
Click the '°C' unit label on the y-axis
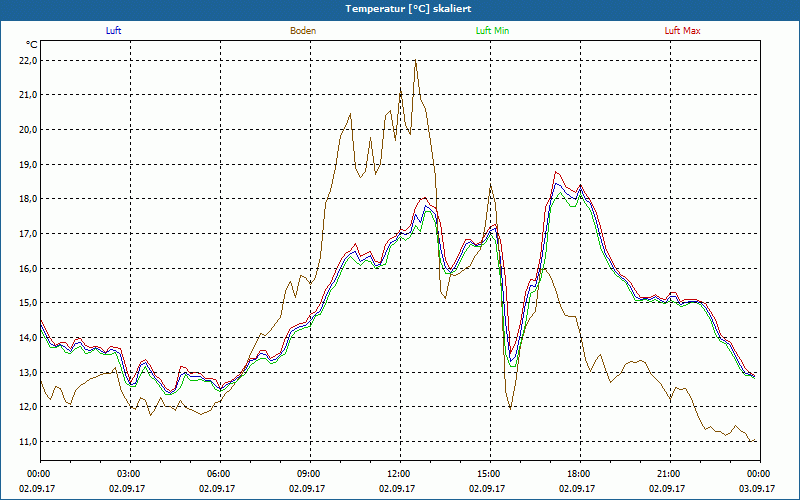pyautogui.click(x=32, y=45)
